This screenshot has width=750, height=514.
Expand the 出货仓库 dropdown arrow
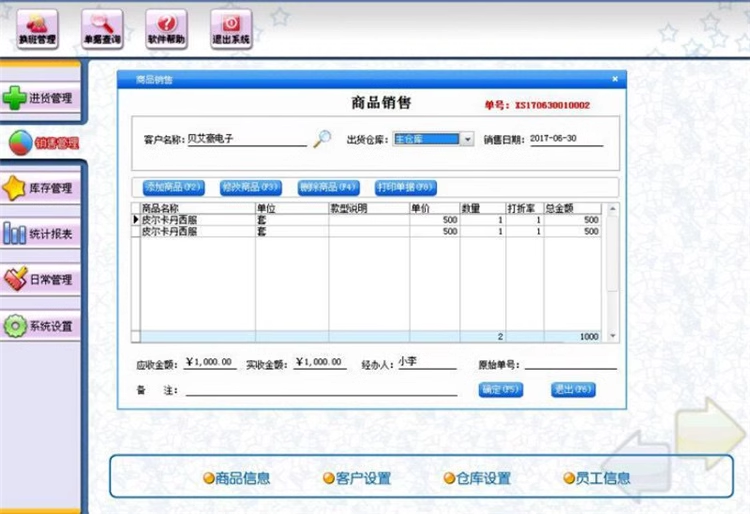coord(467,139)
